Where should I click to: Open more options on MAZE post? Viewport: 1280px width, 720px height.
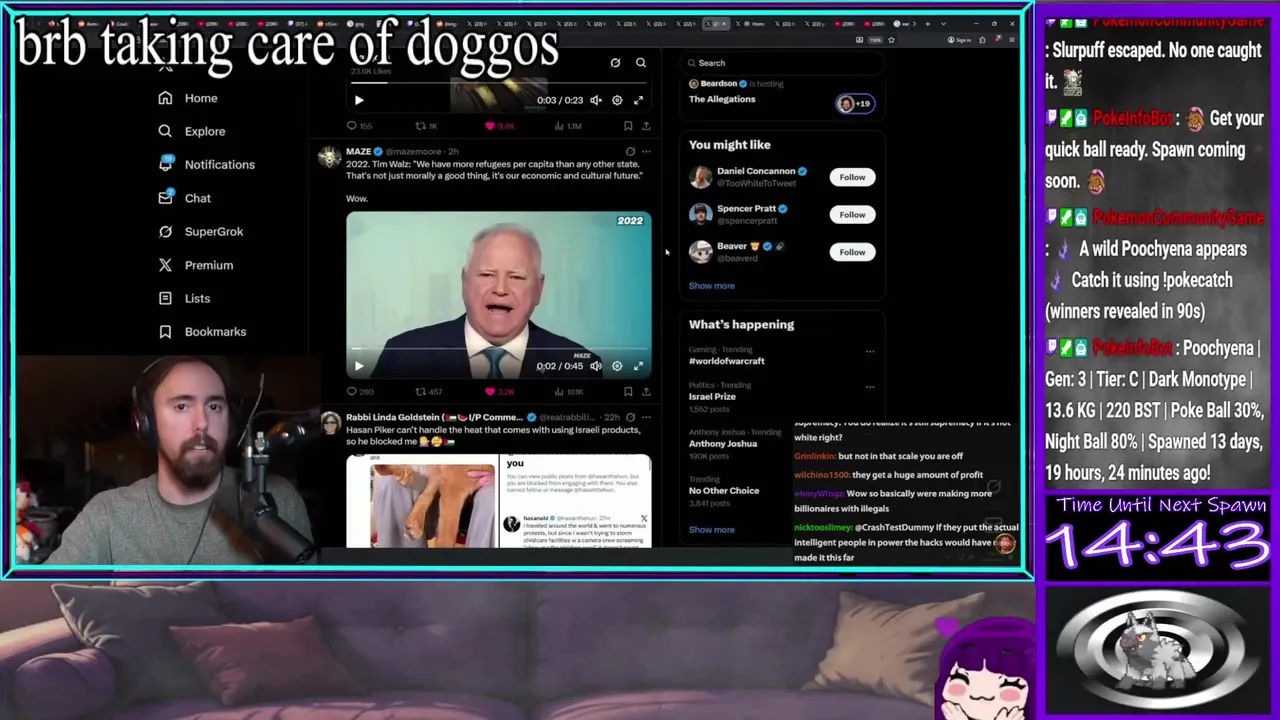tap(646, 152)
